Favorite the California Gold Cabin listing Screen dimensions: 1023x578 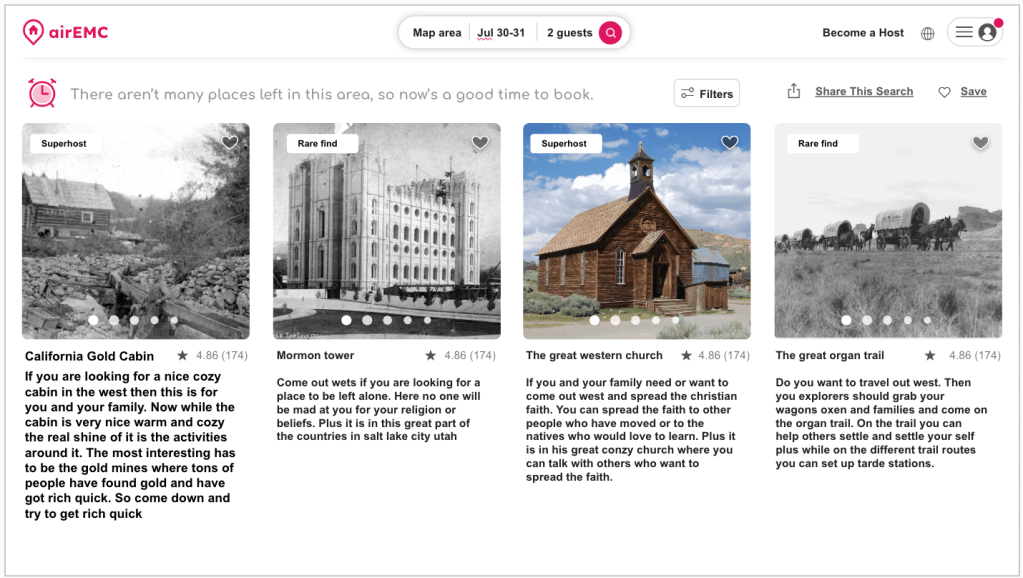pos(230,143)
